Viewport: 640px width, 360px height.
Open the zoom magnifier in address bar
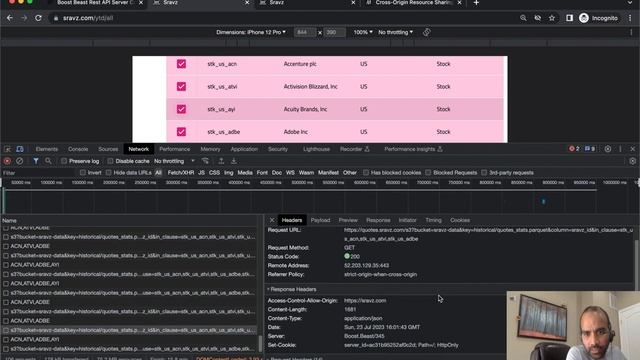[x=523, y=18]
